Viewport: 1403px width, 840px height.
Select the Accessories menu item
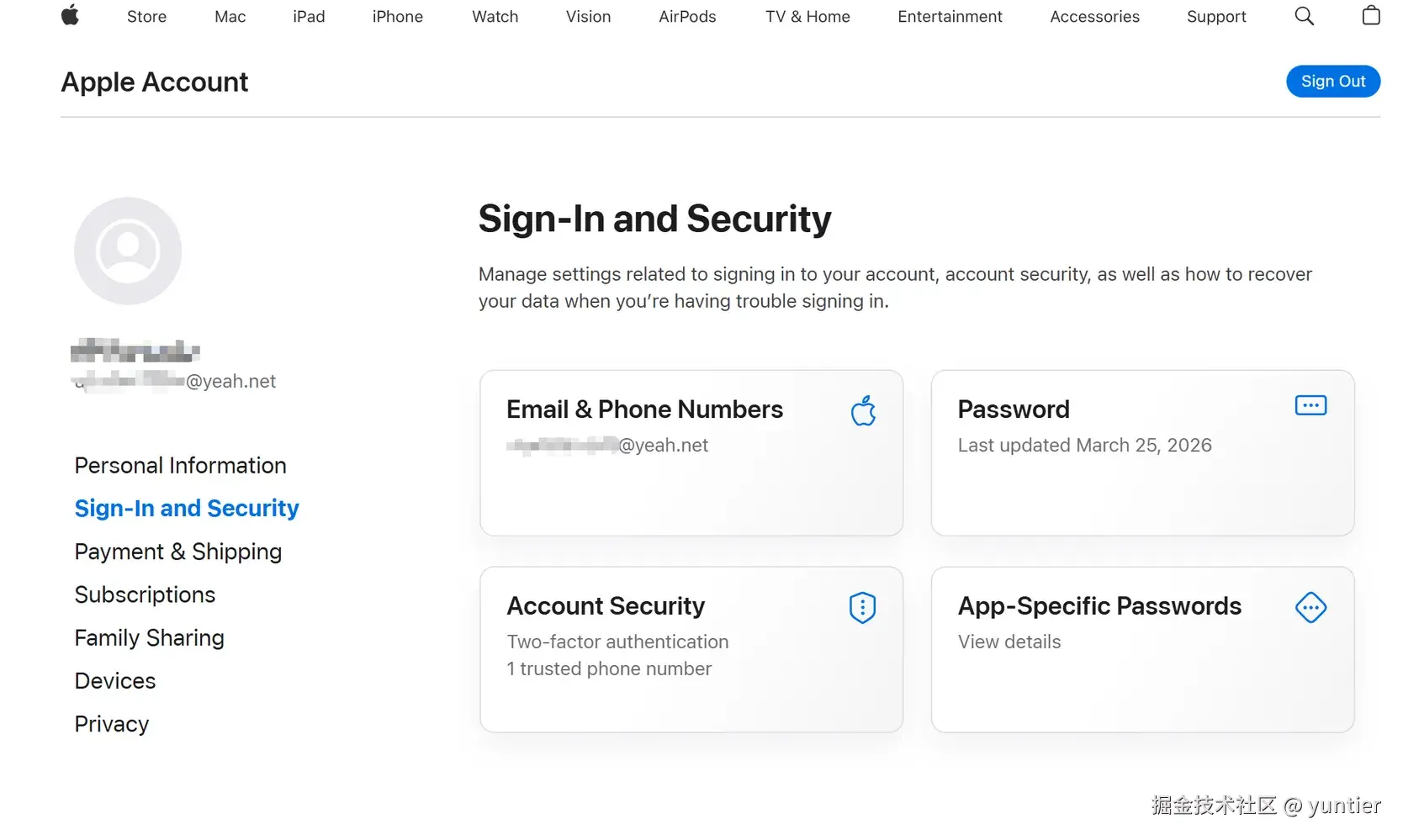(1094, 16)
